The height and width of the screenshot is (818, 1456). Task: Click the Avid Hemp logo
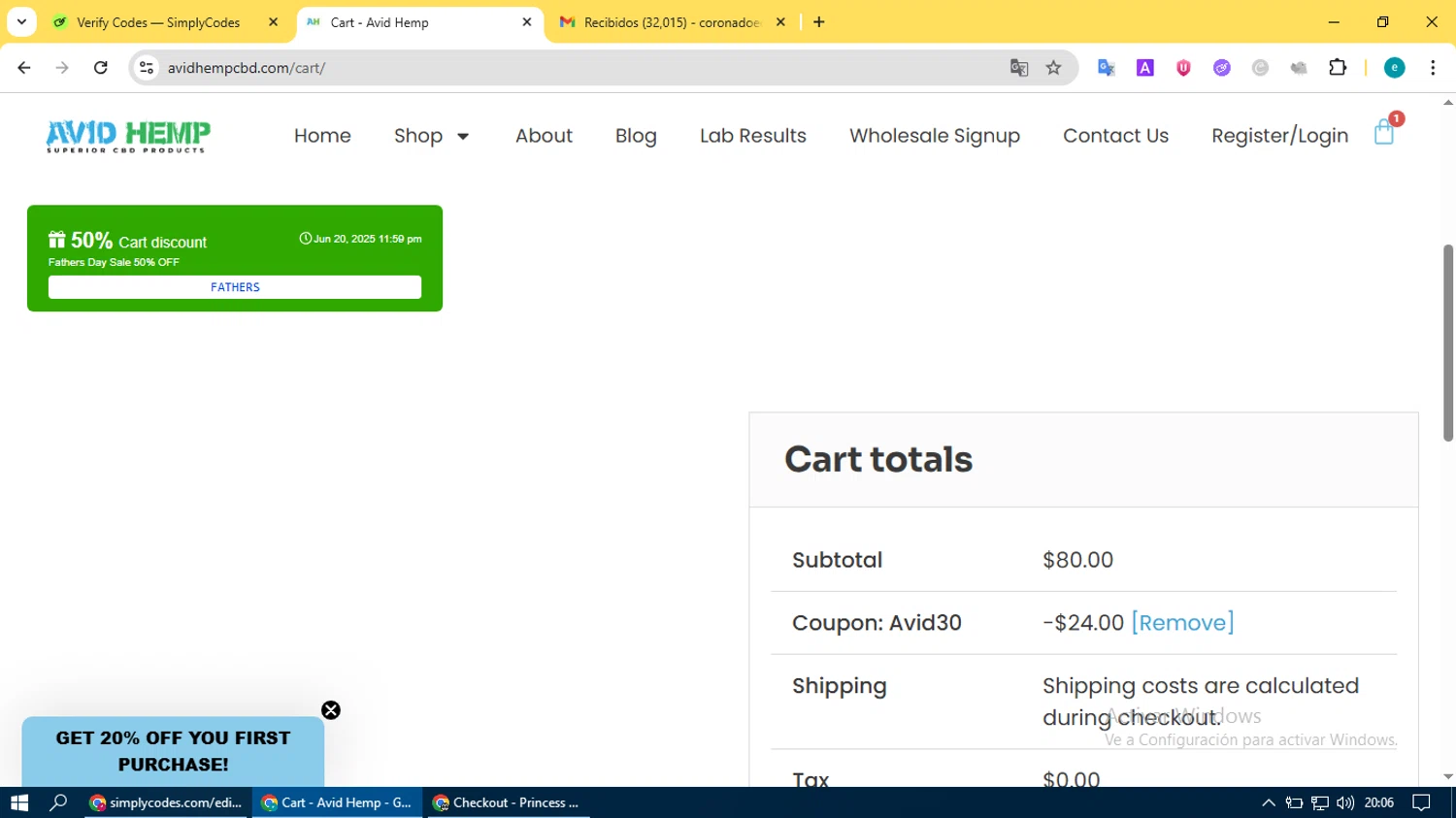point(128,136)
